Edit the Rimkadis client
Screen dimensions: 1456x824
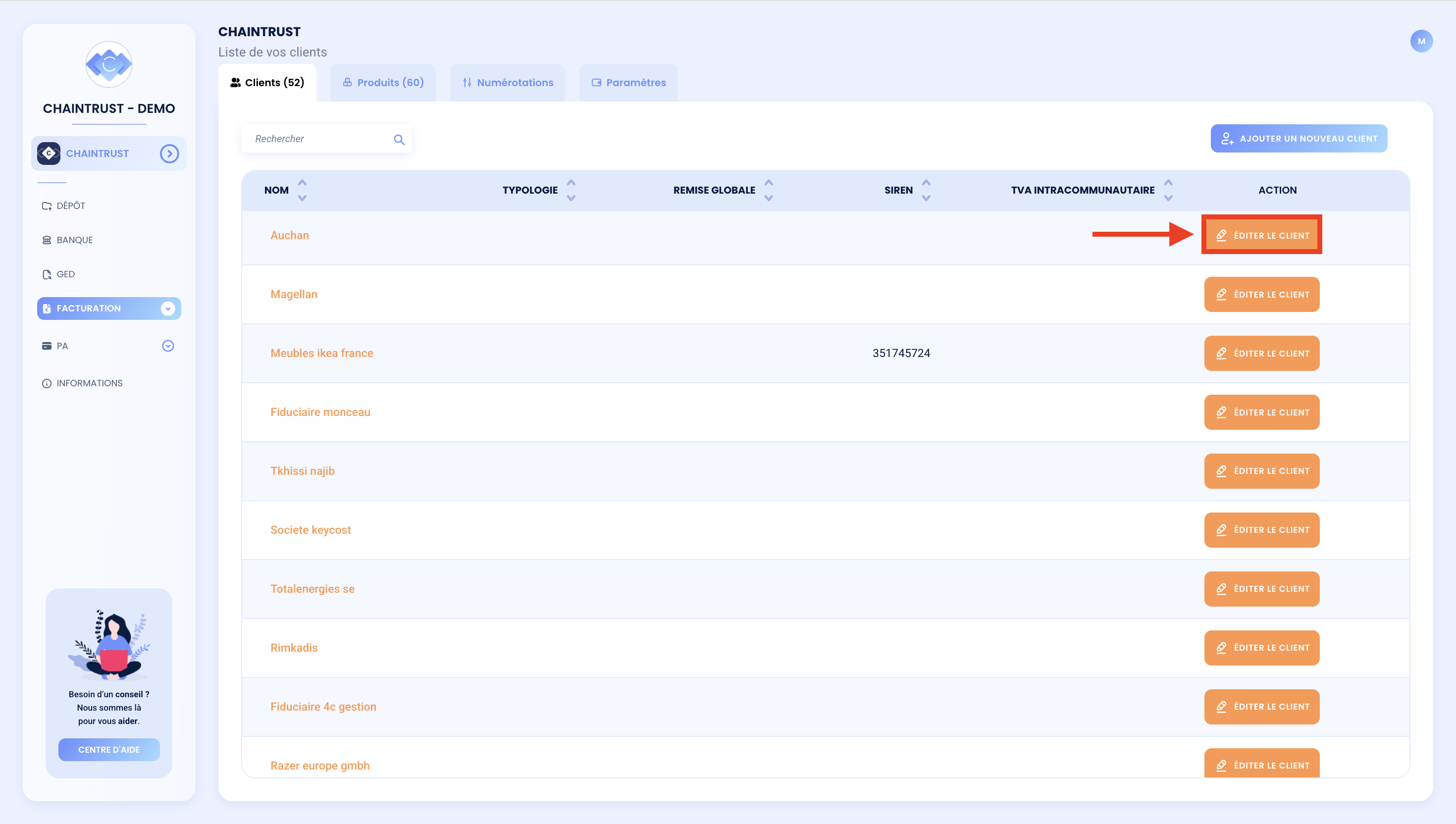pos(1261,647)
